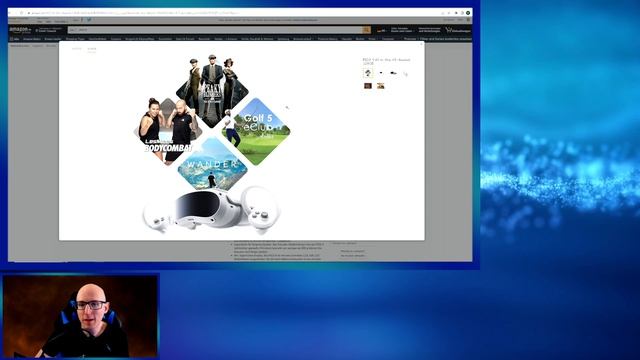The image size is (640, 360).
Task: Select the side-view headset thumbnail
Action: point(393,73)
